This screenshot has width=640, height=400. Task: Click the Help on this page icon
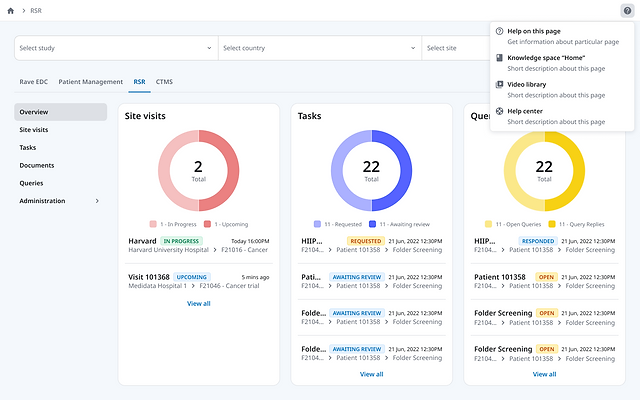[x=499, y=31]
